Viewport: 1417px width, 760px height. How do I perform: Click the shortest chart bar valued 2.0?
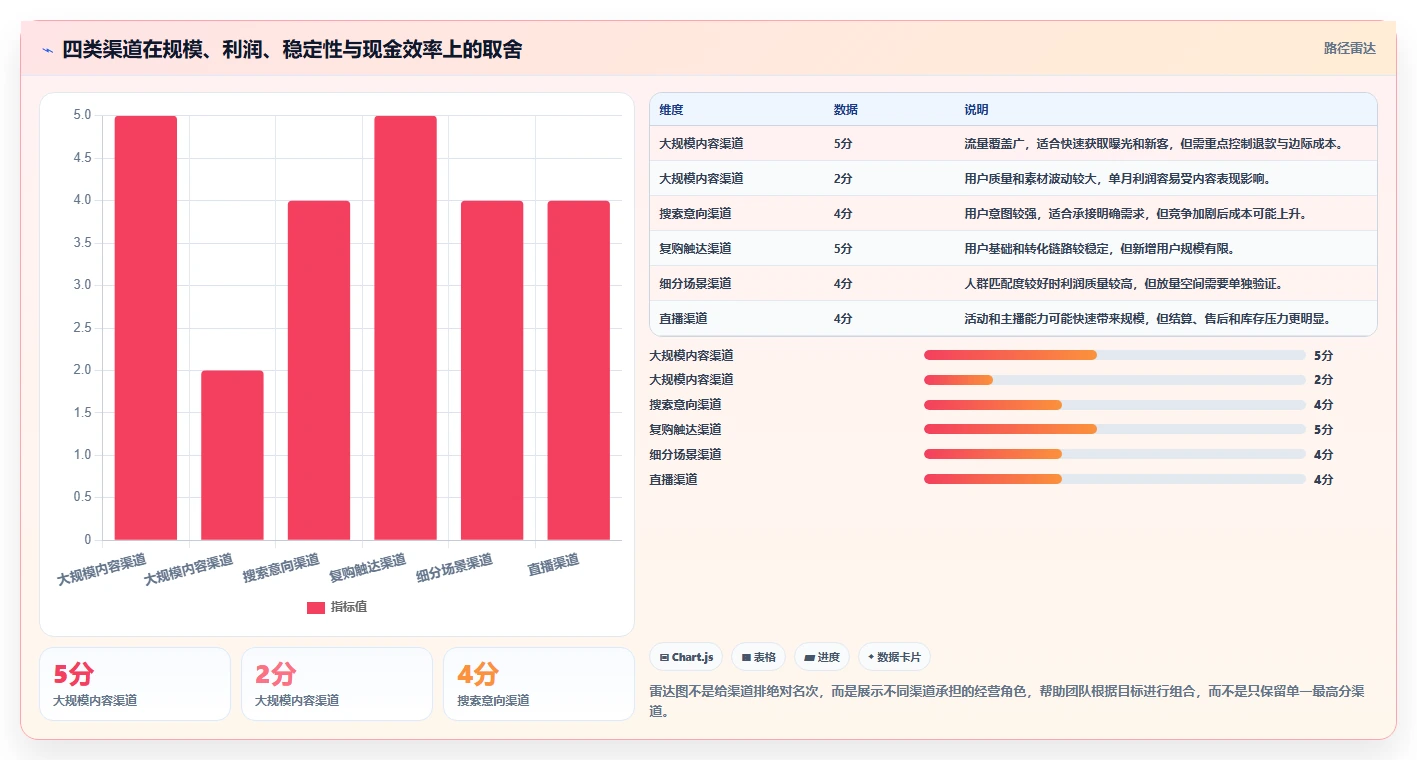point(232,455)
